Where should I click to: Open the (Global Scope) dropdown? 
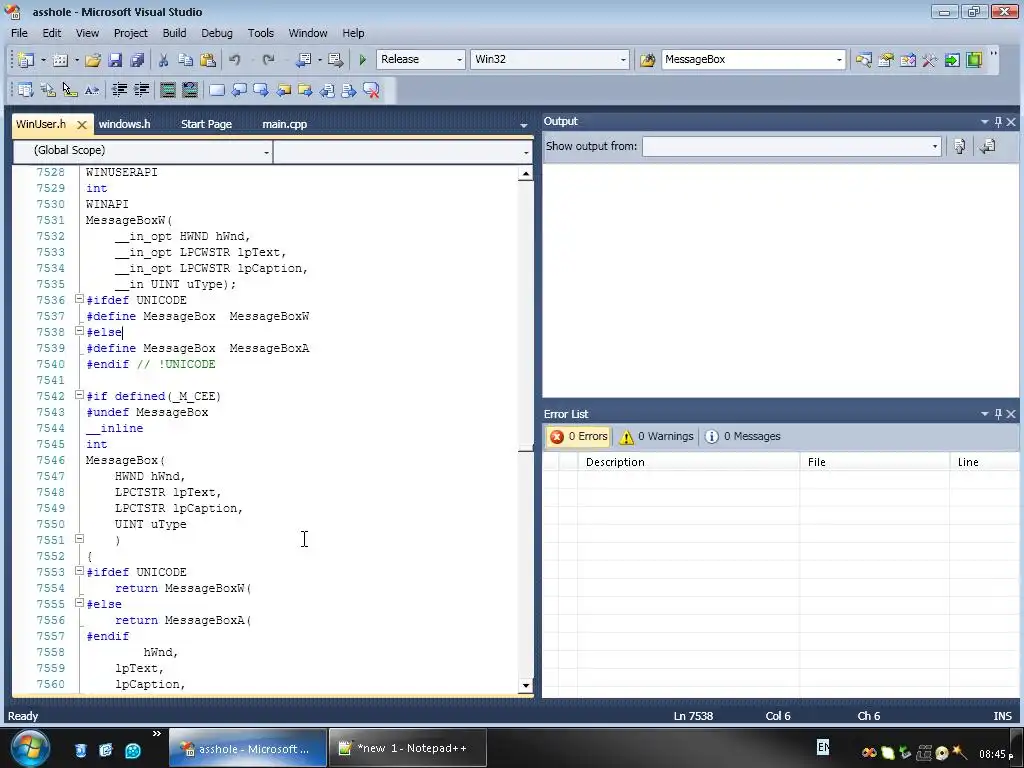coord(266,152)
